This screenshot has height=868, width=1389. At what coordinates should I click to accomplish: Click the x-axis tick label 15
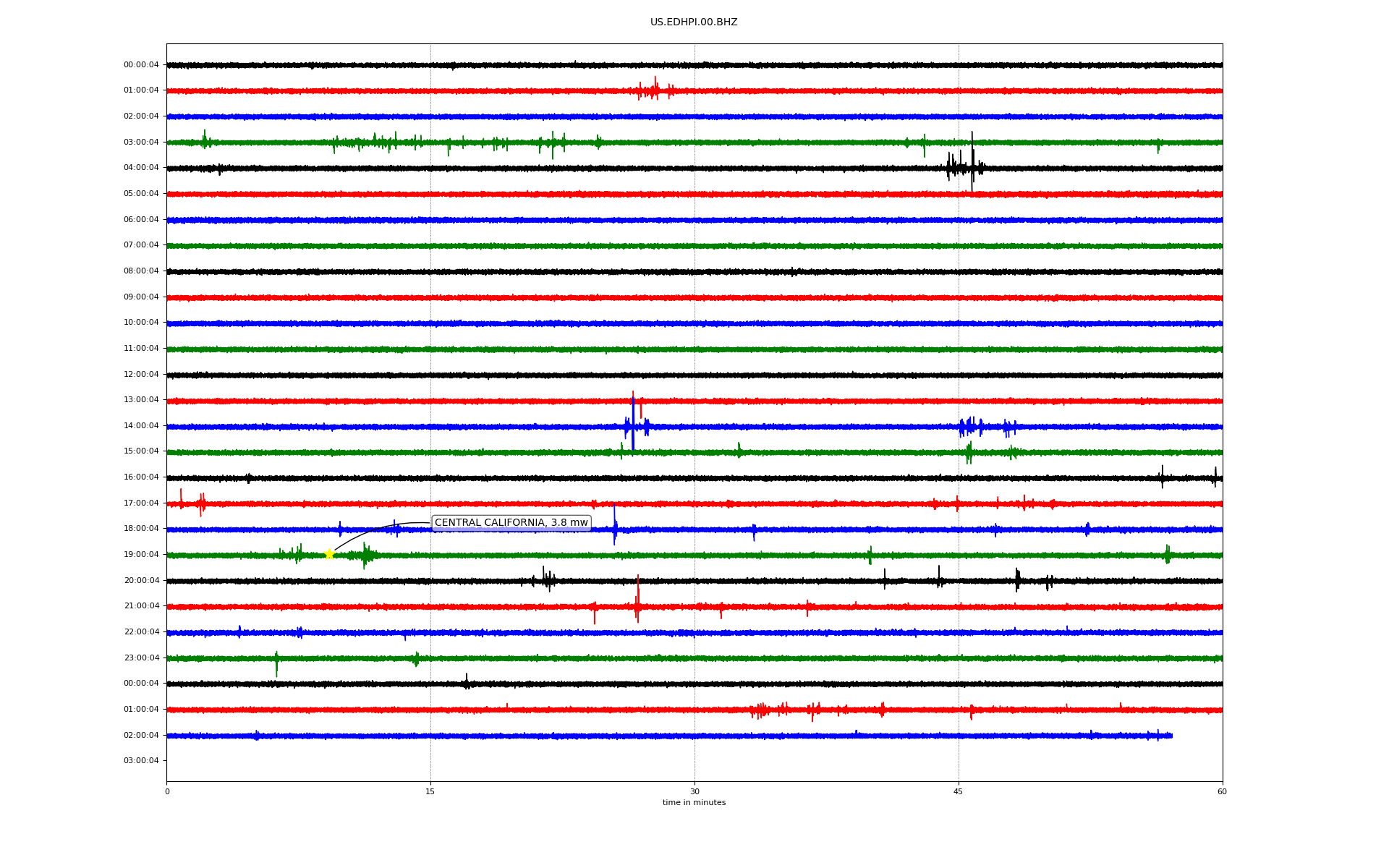click(430, 791)
